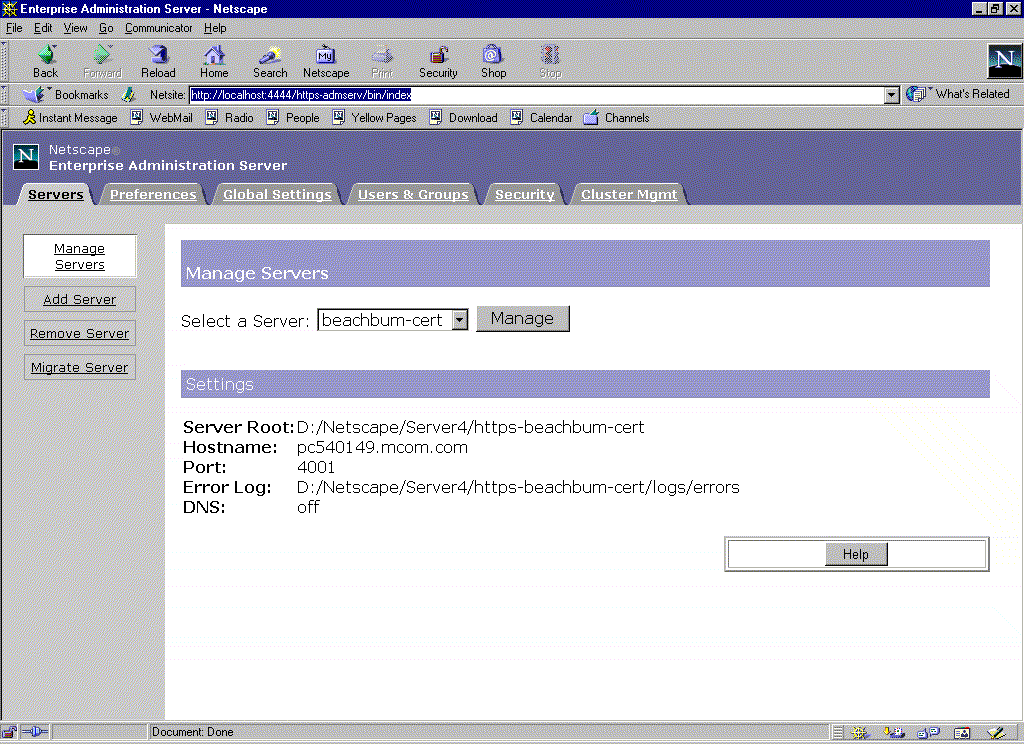Open the Manage Servers link

80,256
